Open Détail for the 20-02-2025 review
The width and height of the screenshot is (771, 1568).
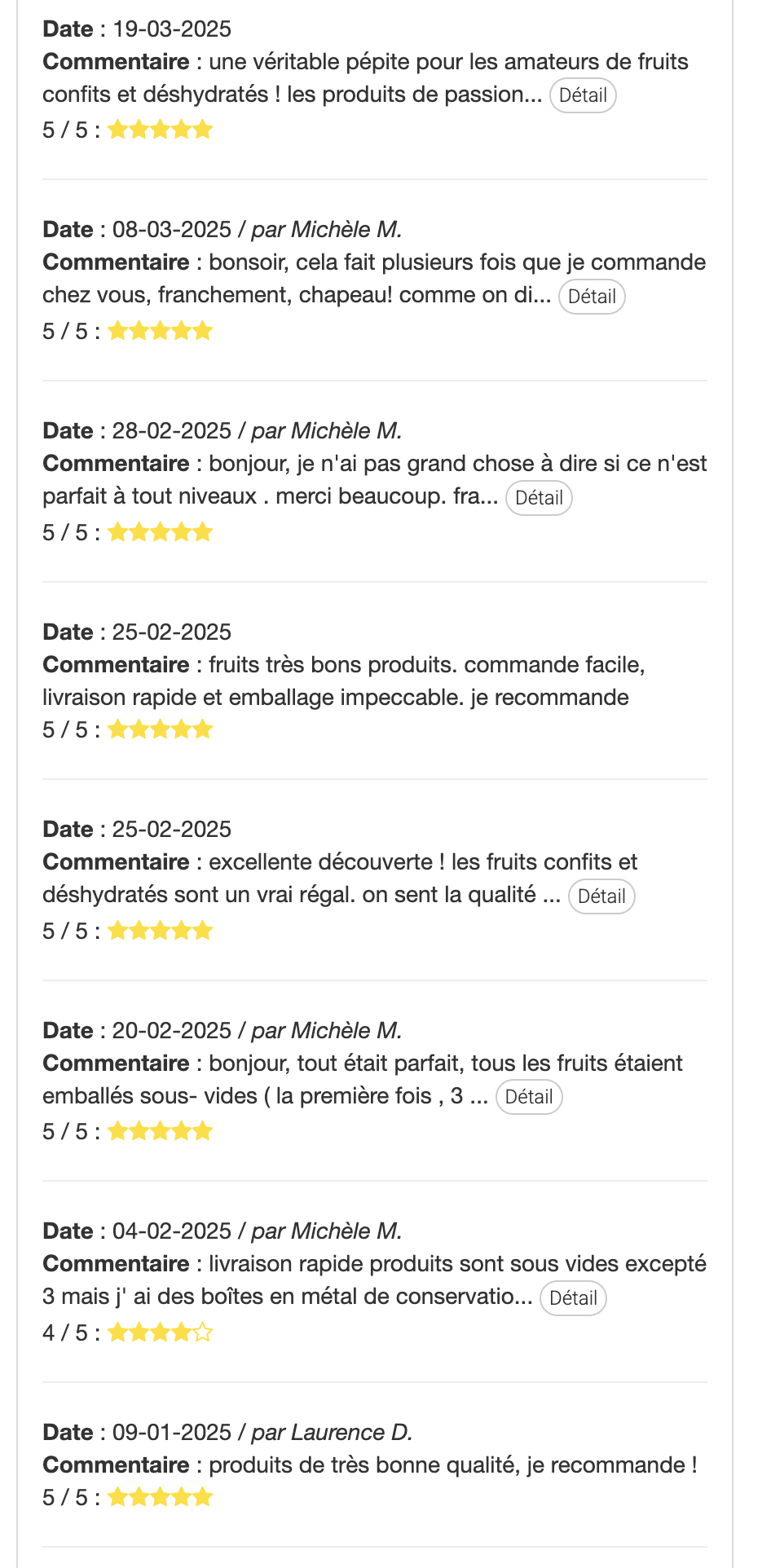click(529, 1097)
